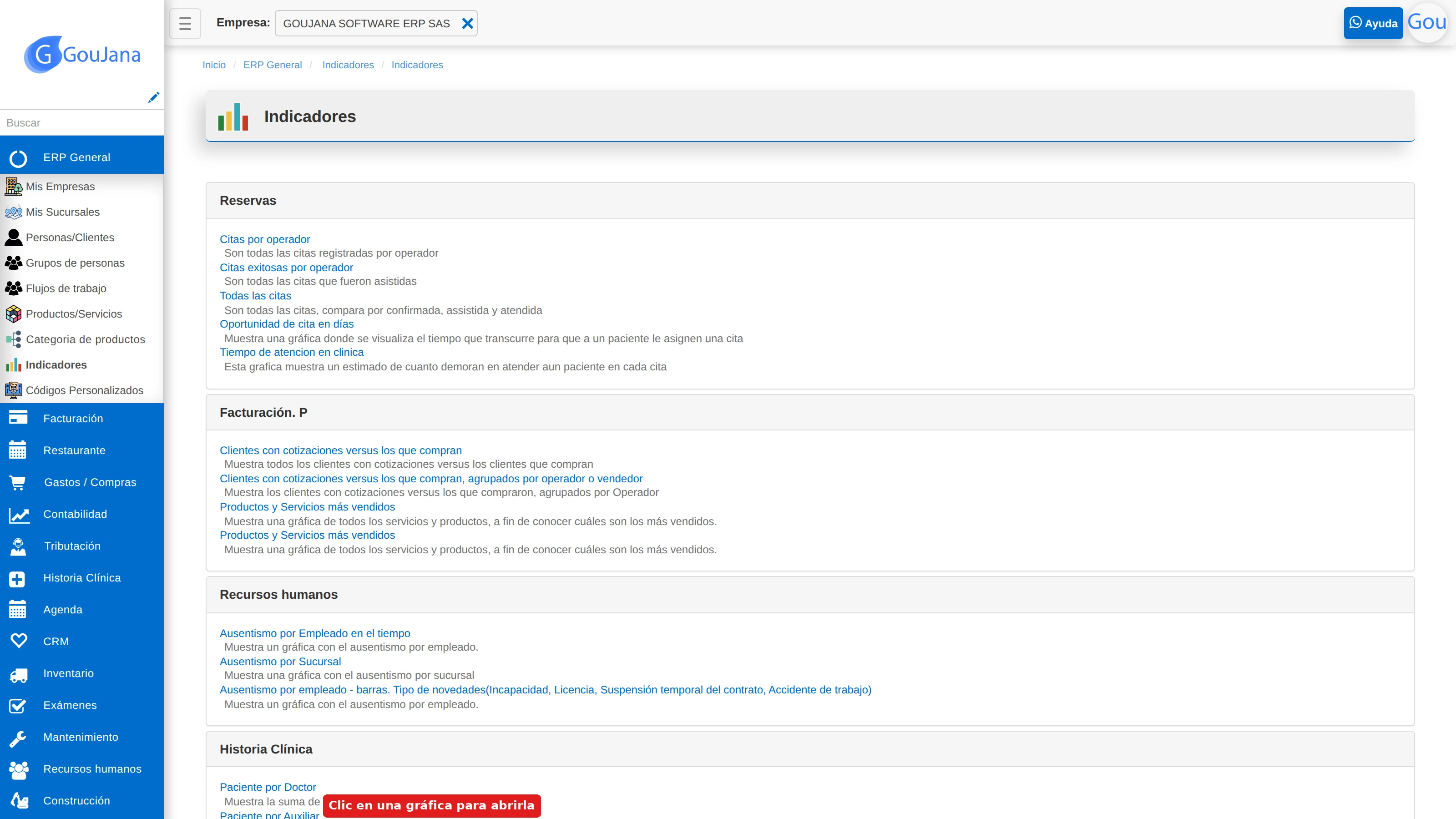Toggle the hamburger sidebar menu button

point(185,23)
